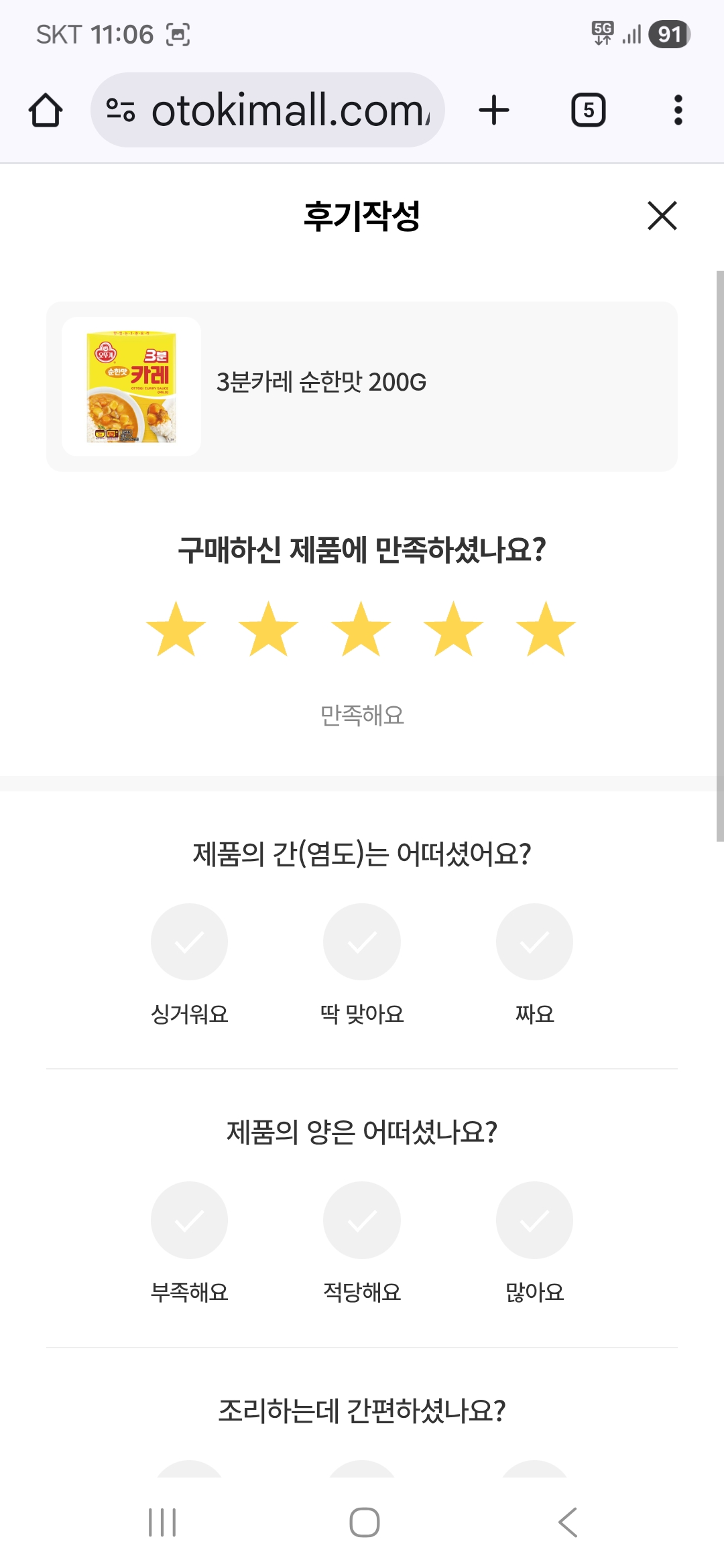The image size is (724, 1568).
Task: Tap the fifth rating star
Action: (546, 629)
